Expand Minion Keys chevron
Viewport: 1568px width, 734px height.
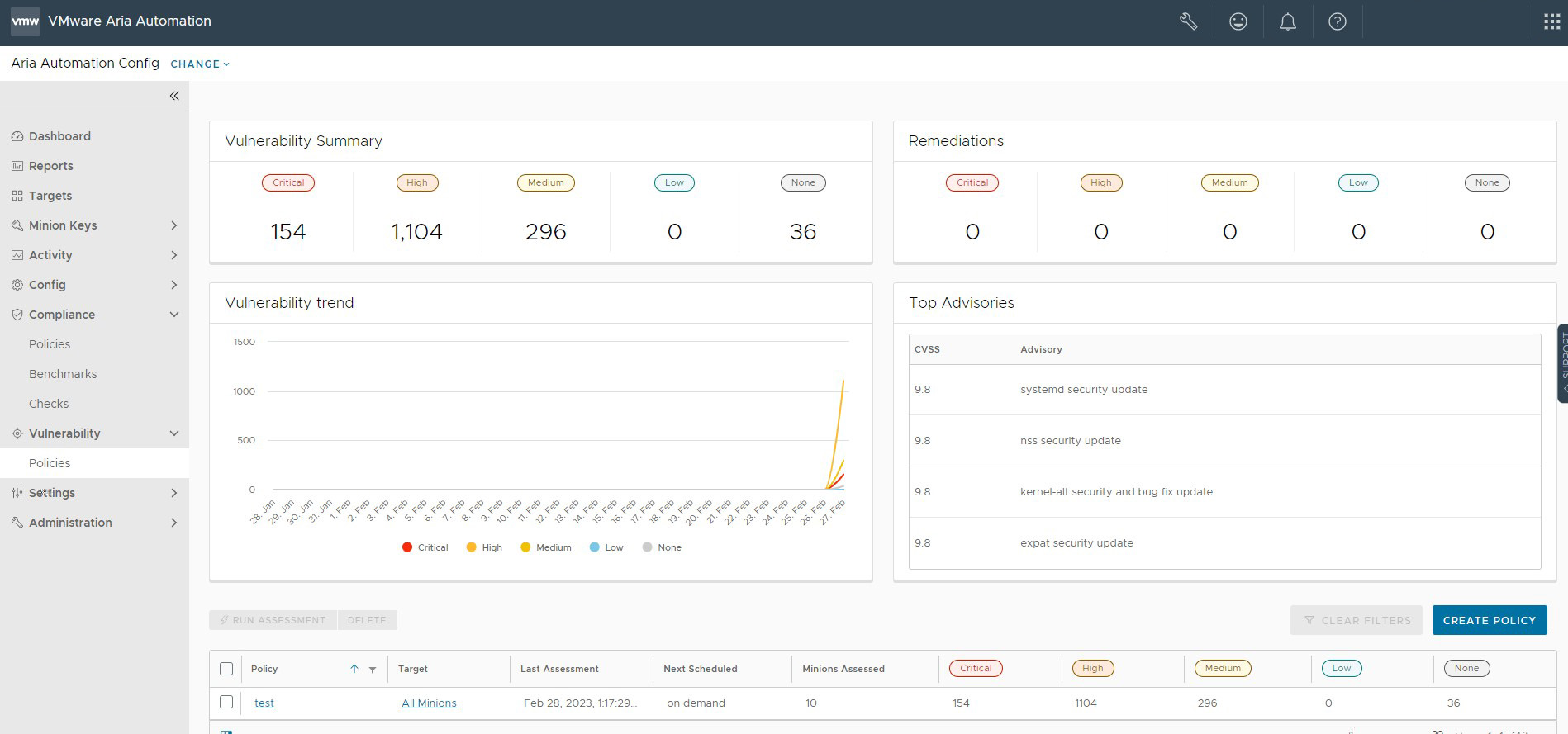[x=173, y=225]
